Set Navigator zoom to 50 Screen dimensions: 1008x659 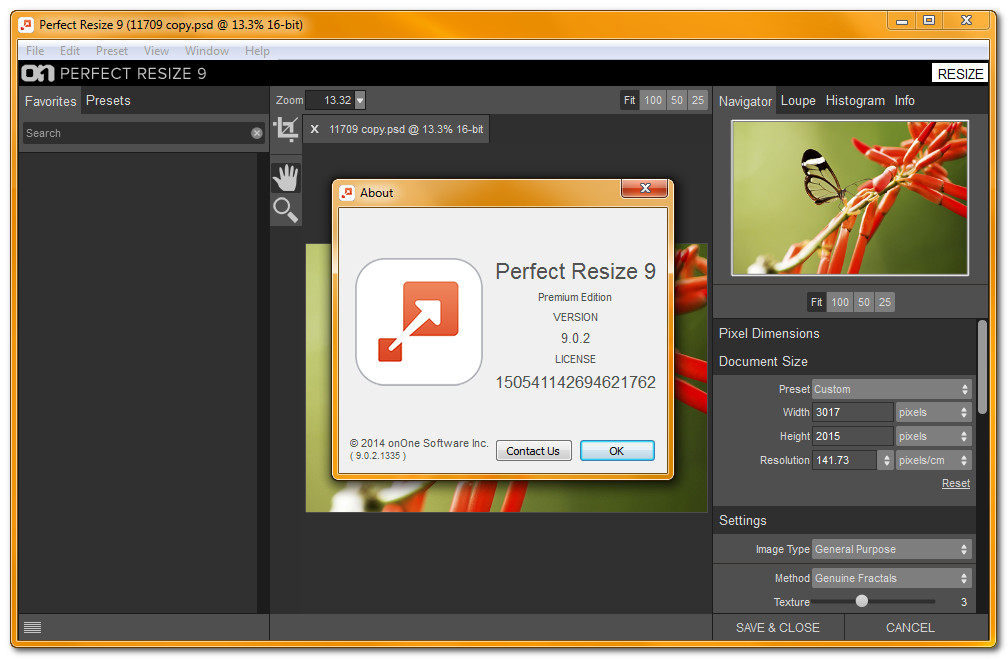(x=864, y=302)
